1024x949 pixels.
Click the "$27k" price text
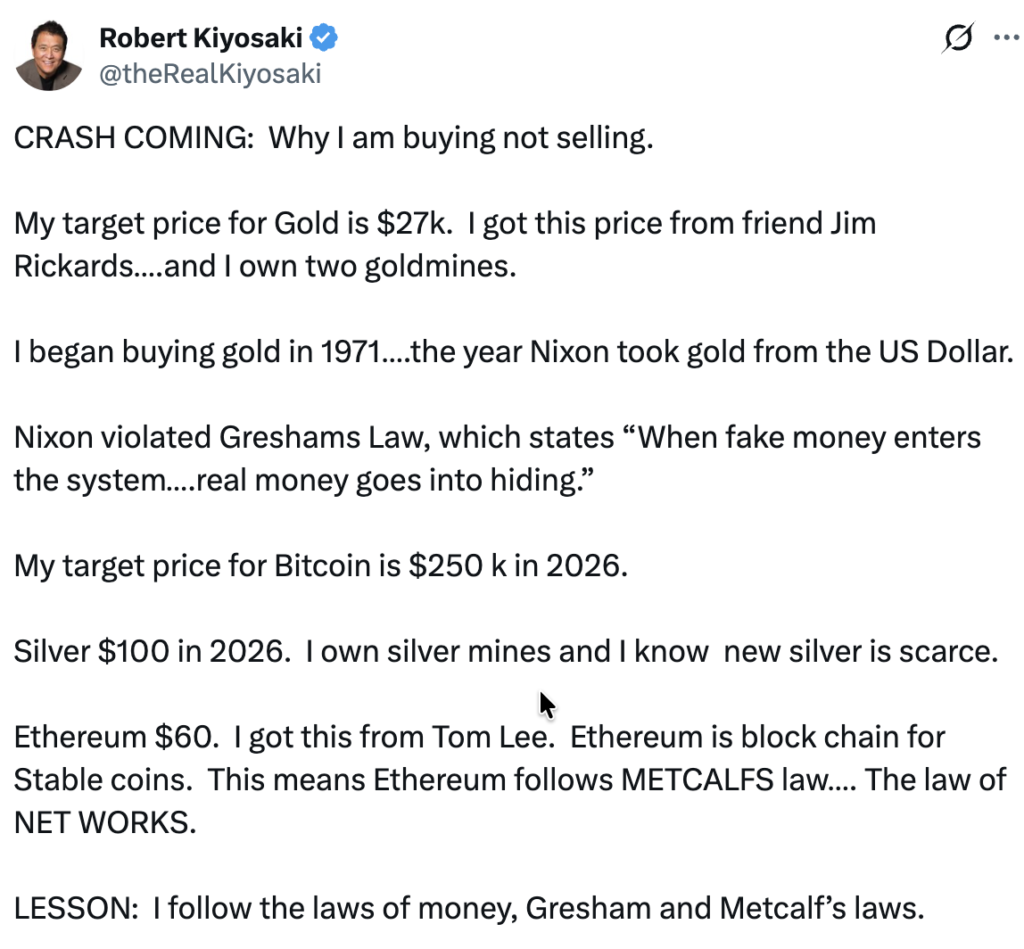(x=422, y=223)
